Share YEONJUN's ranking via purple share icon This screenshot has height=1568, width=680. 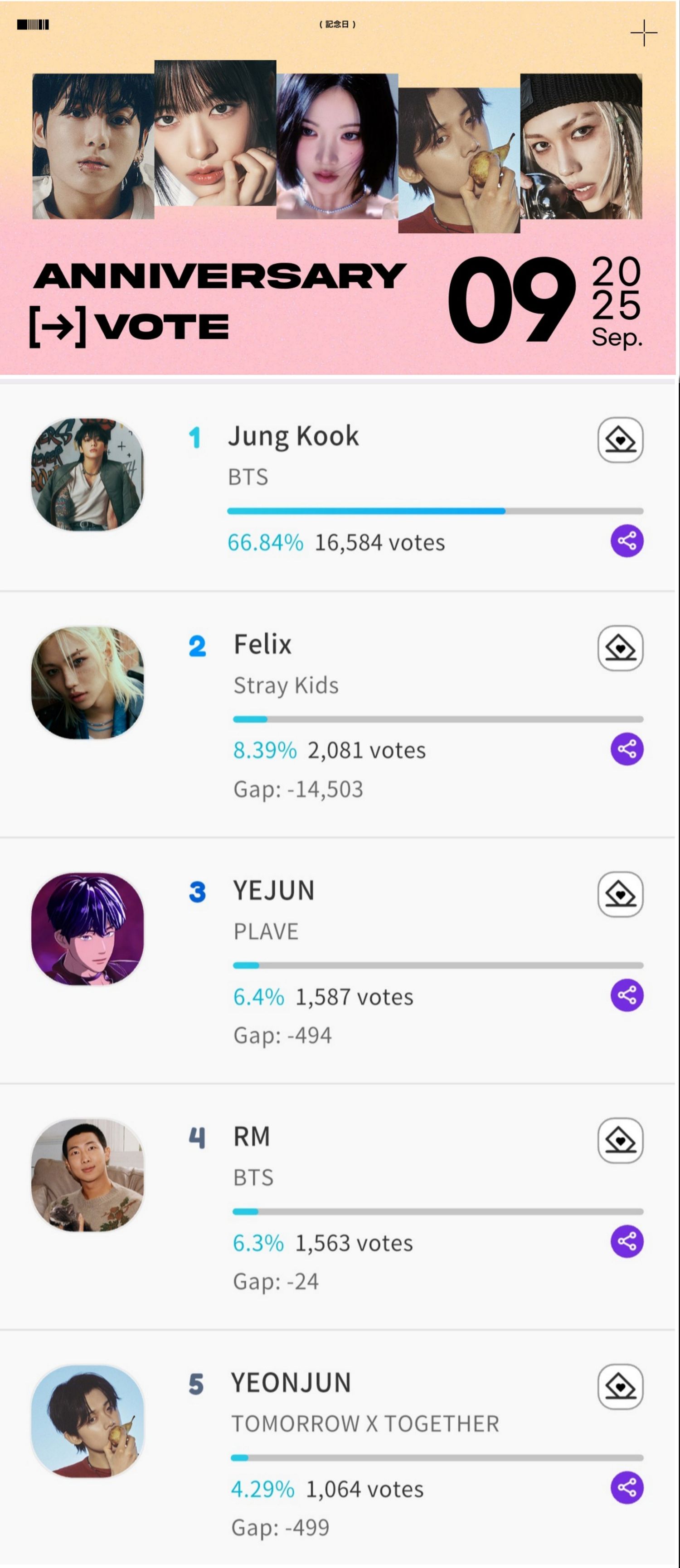627,1488
